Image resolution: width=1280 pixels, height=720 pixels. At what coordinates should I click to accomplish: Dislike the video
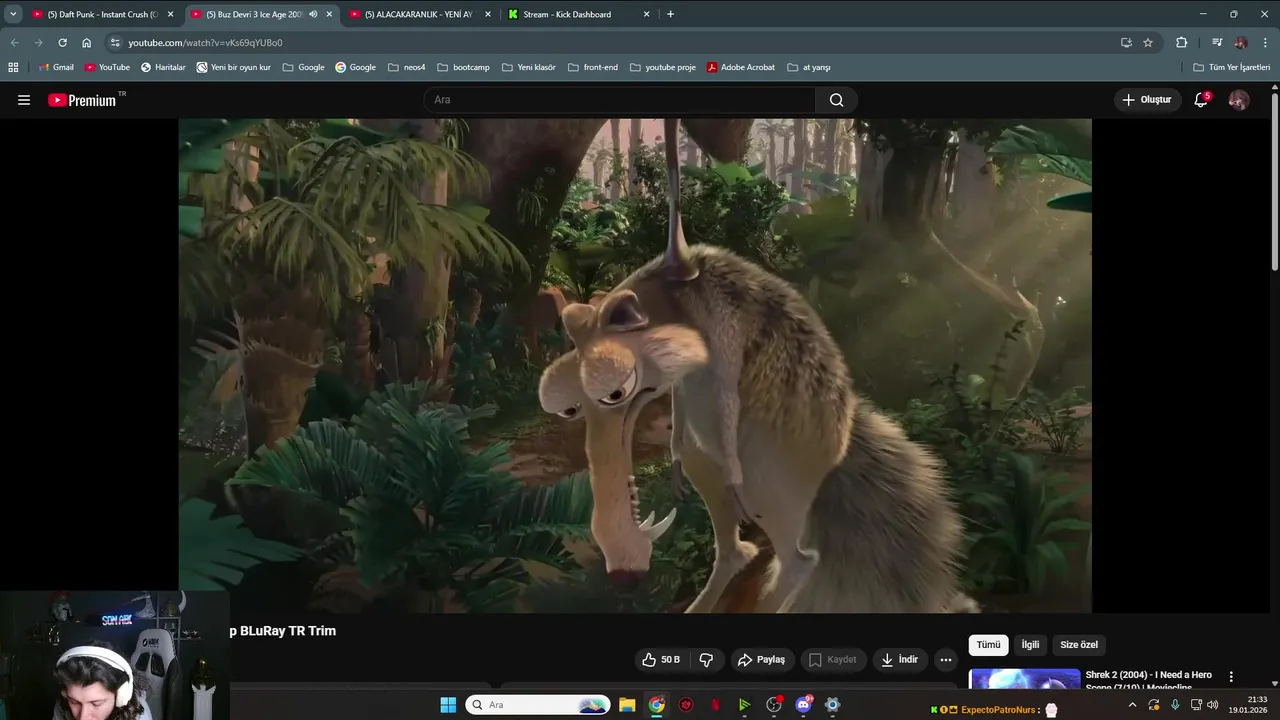pyautogui.click(x=706, y=660)
